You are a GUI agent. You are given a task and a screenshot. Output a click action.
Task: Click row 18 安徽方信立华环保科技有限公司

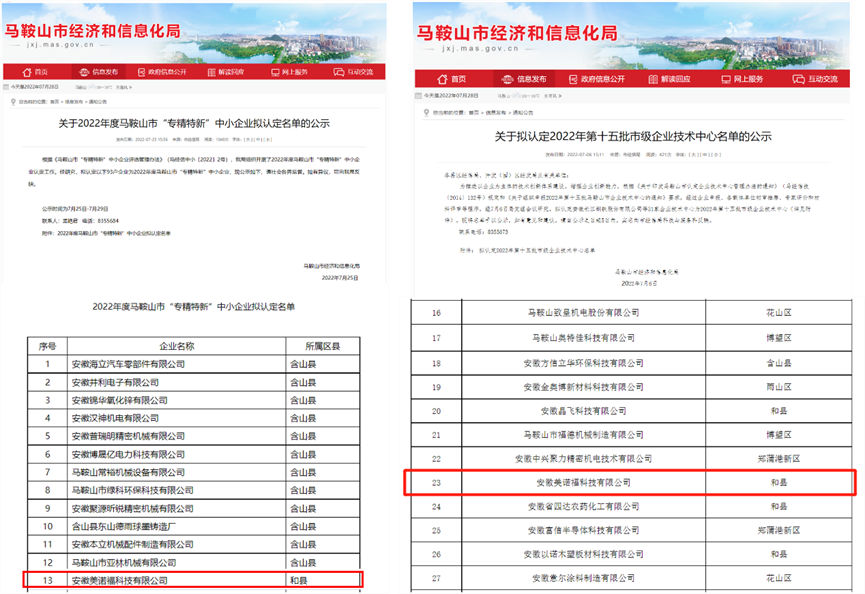tap(632, 363)
